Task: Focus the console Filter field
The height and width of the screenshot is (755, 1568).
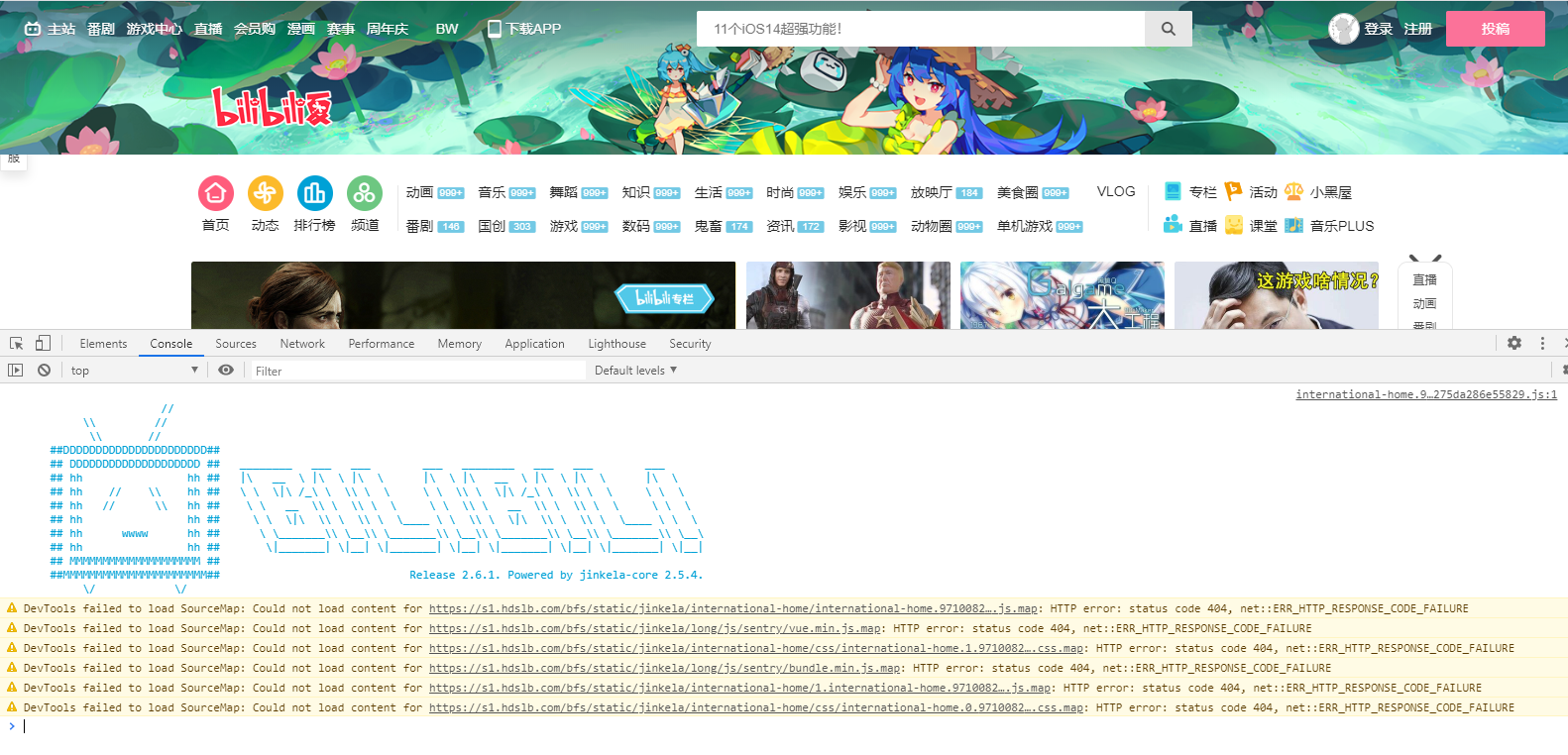Action: tap(417, 371)
